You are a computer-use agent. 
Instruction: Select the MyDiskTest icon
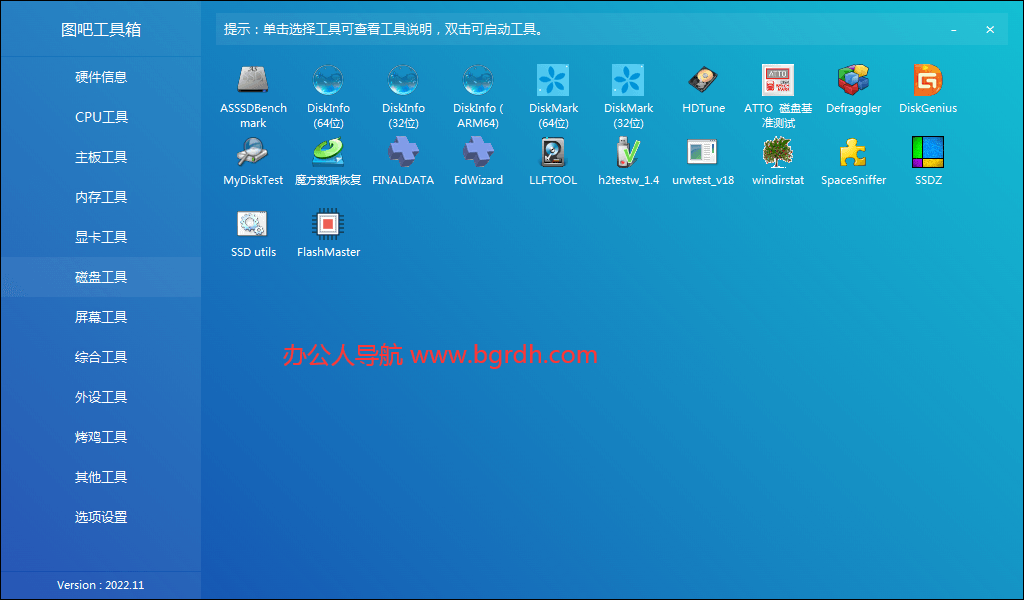[253, 151]
